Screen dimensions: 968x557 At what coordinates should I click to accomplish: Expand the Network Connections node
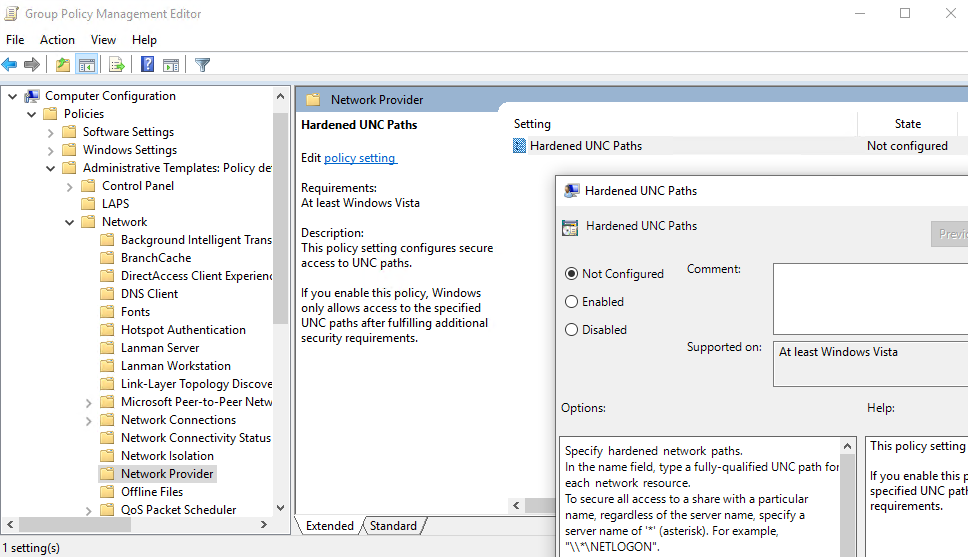pos(88,421)
